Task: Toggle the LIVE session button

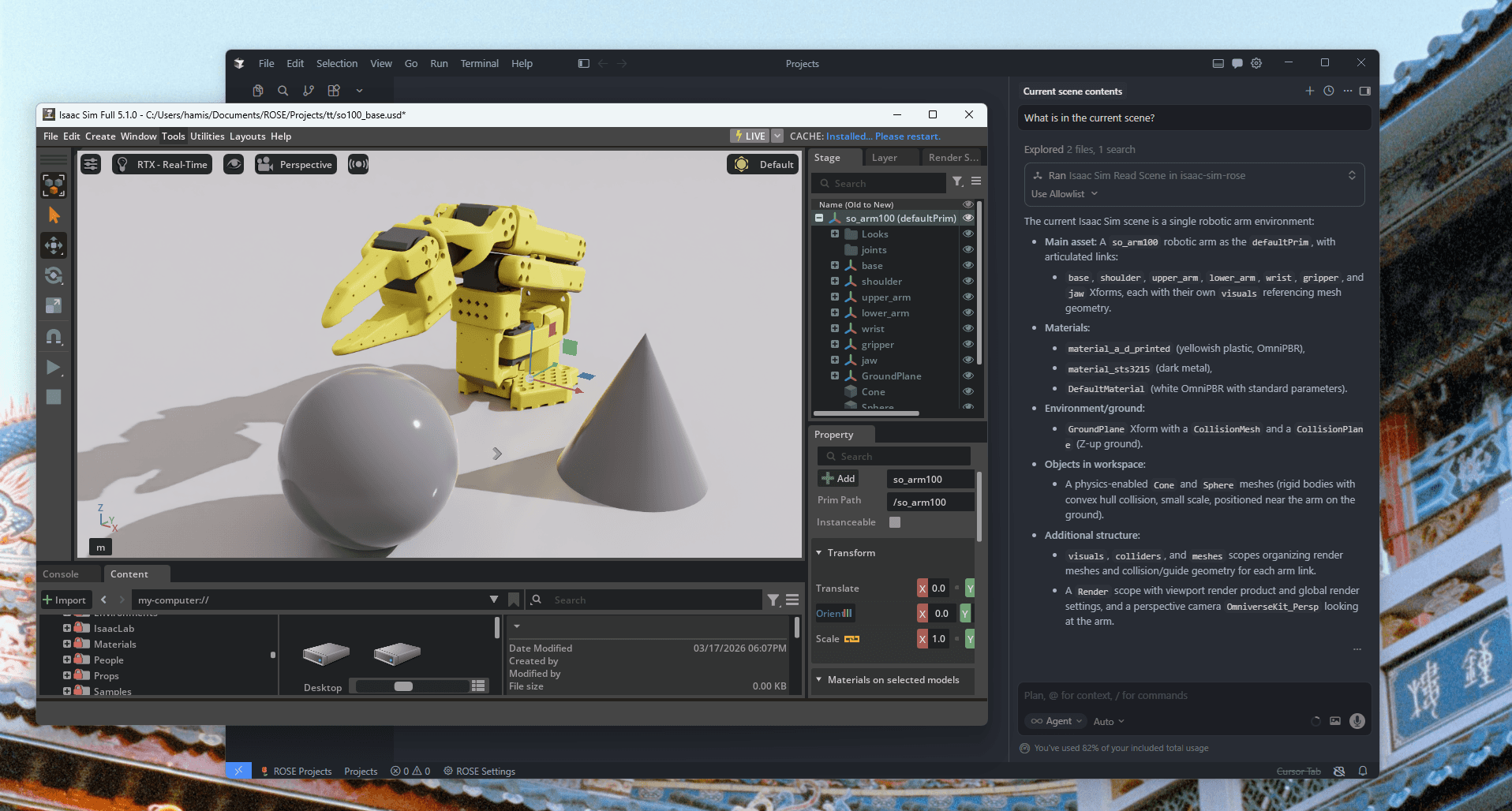Action: 750,136
